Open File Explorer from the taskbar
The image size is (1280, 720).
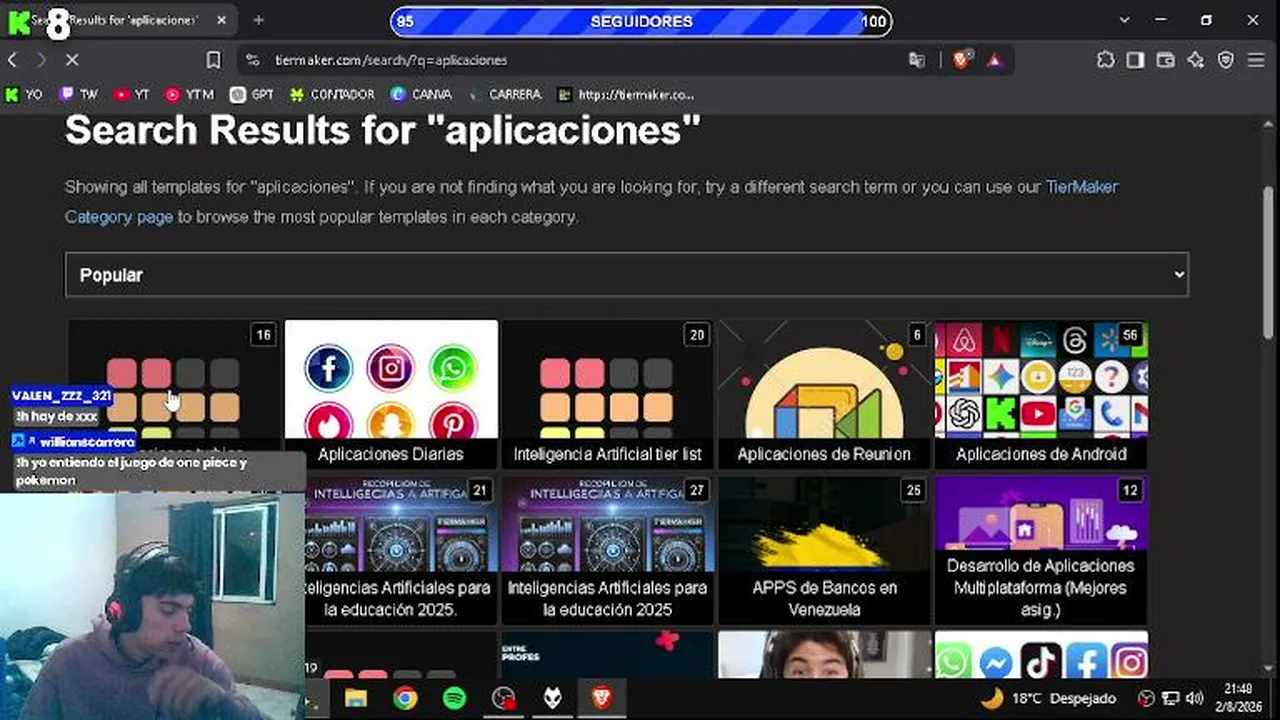(x=356, y=698)
